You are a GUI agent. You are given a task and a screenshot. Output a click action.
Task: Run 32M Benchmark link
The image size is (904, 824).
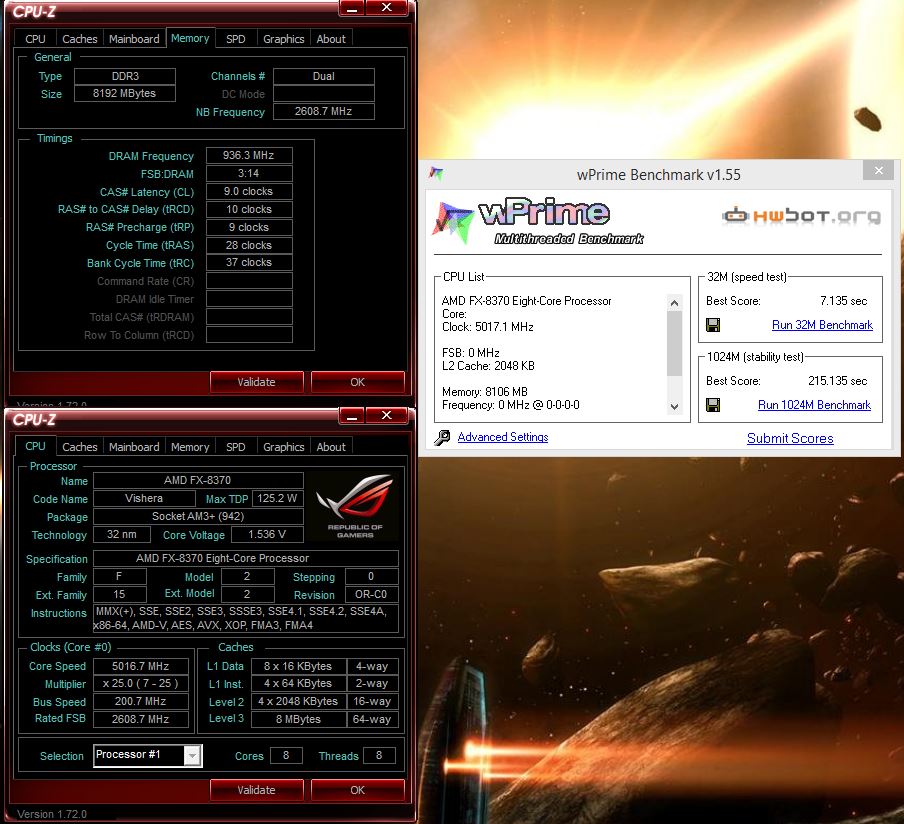[x=822, y=325]
